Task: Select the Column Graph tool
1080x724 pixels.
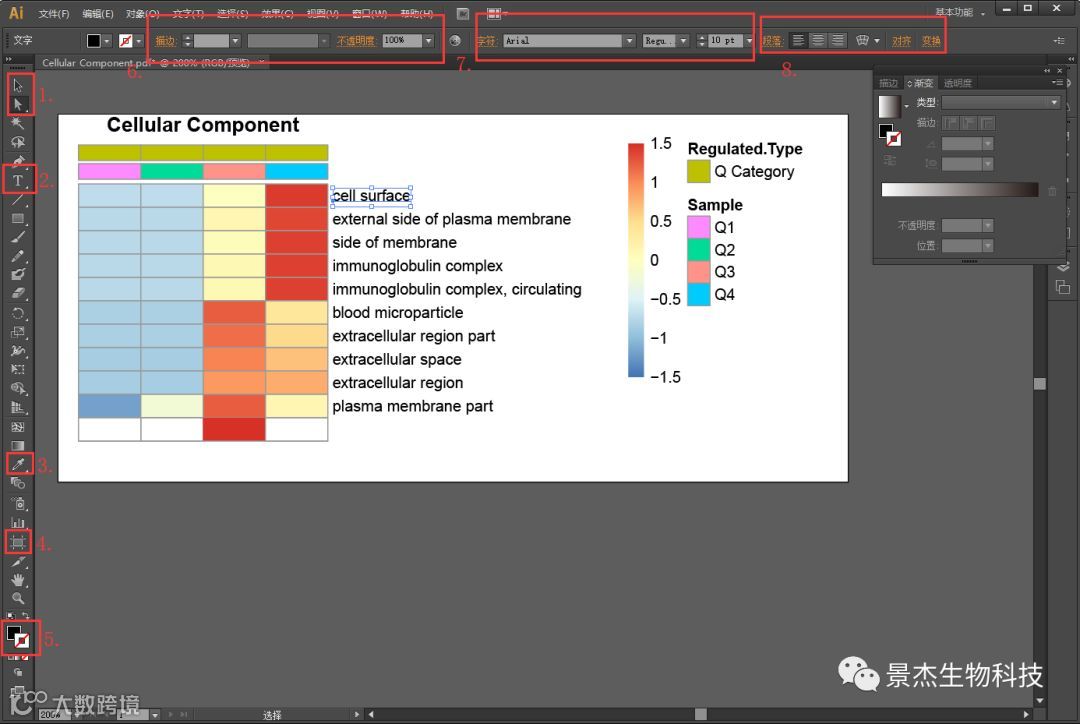Action: (x=18, y=522)
